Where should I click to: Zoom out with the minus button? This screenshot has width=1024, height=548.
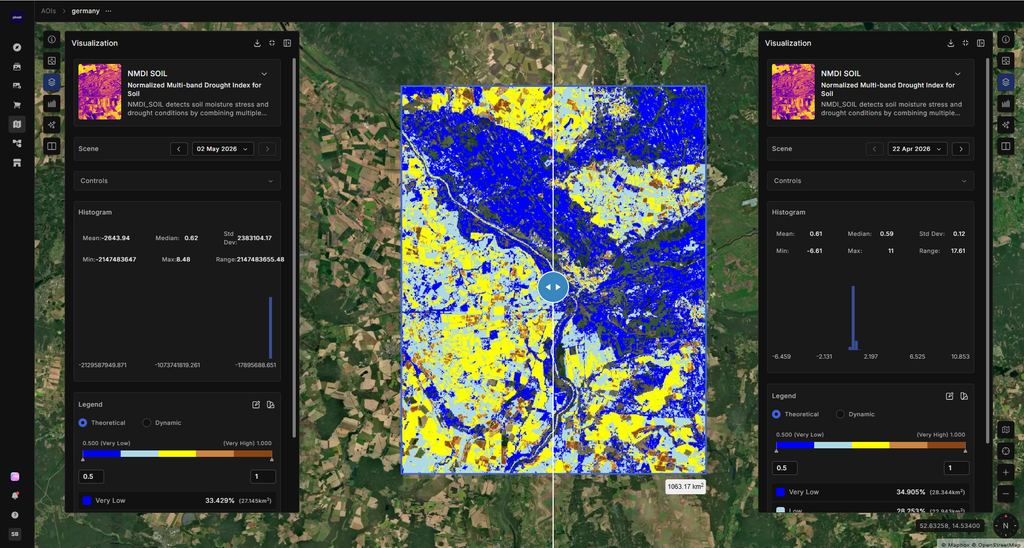pos(1006,493)
